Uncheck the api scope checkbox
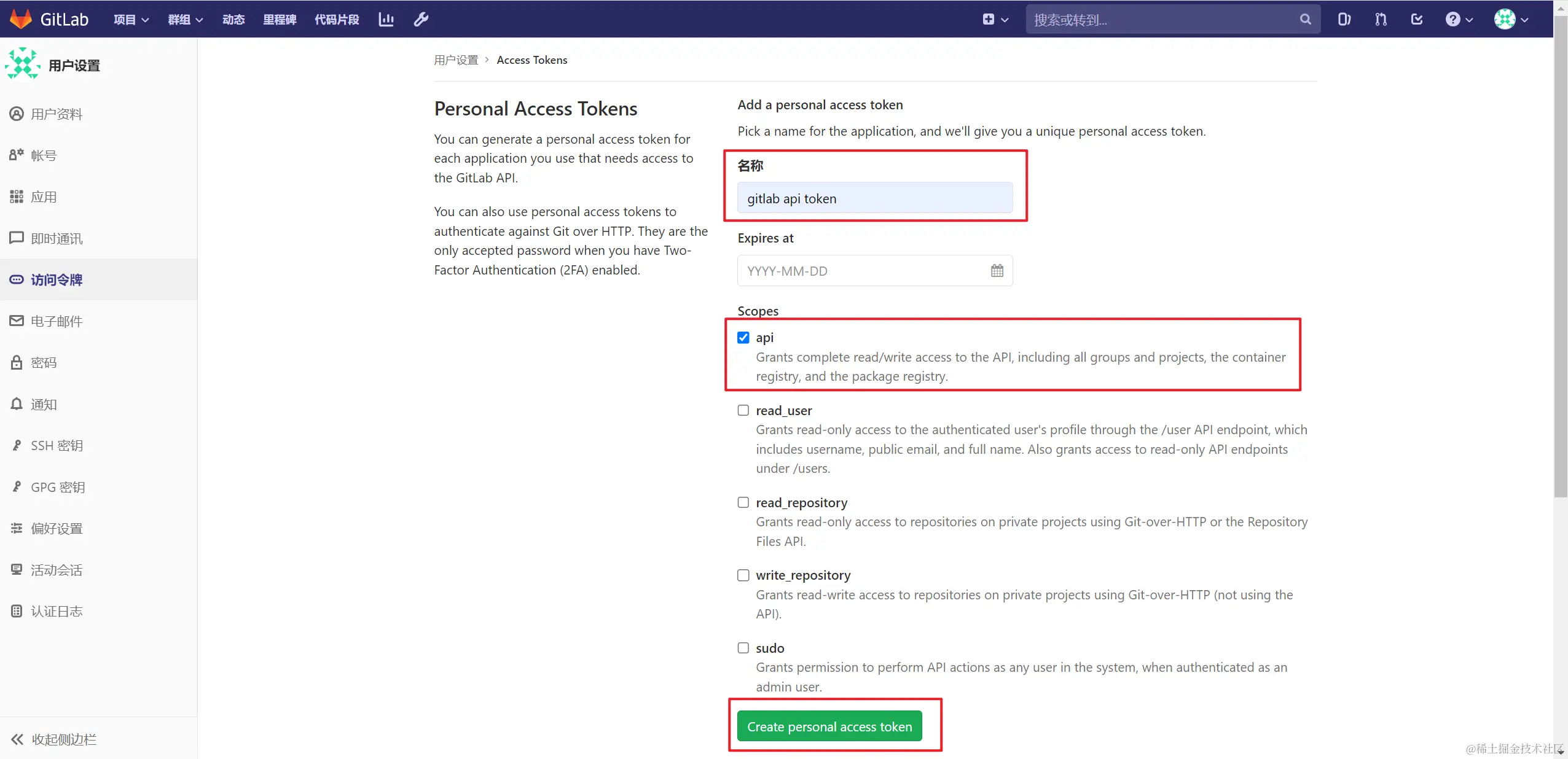 (743, 338)
